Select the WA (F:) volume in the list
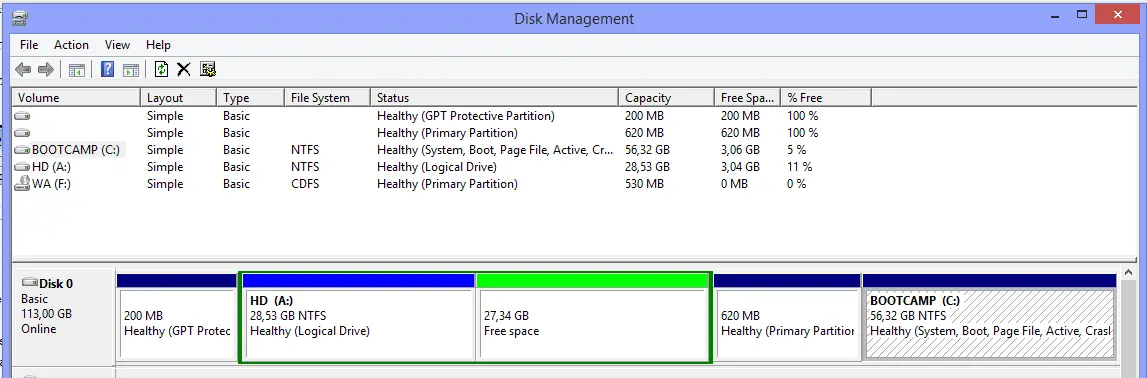 (51, 184)
